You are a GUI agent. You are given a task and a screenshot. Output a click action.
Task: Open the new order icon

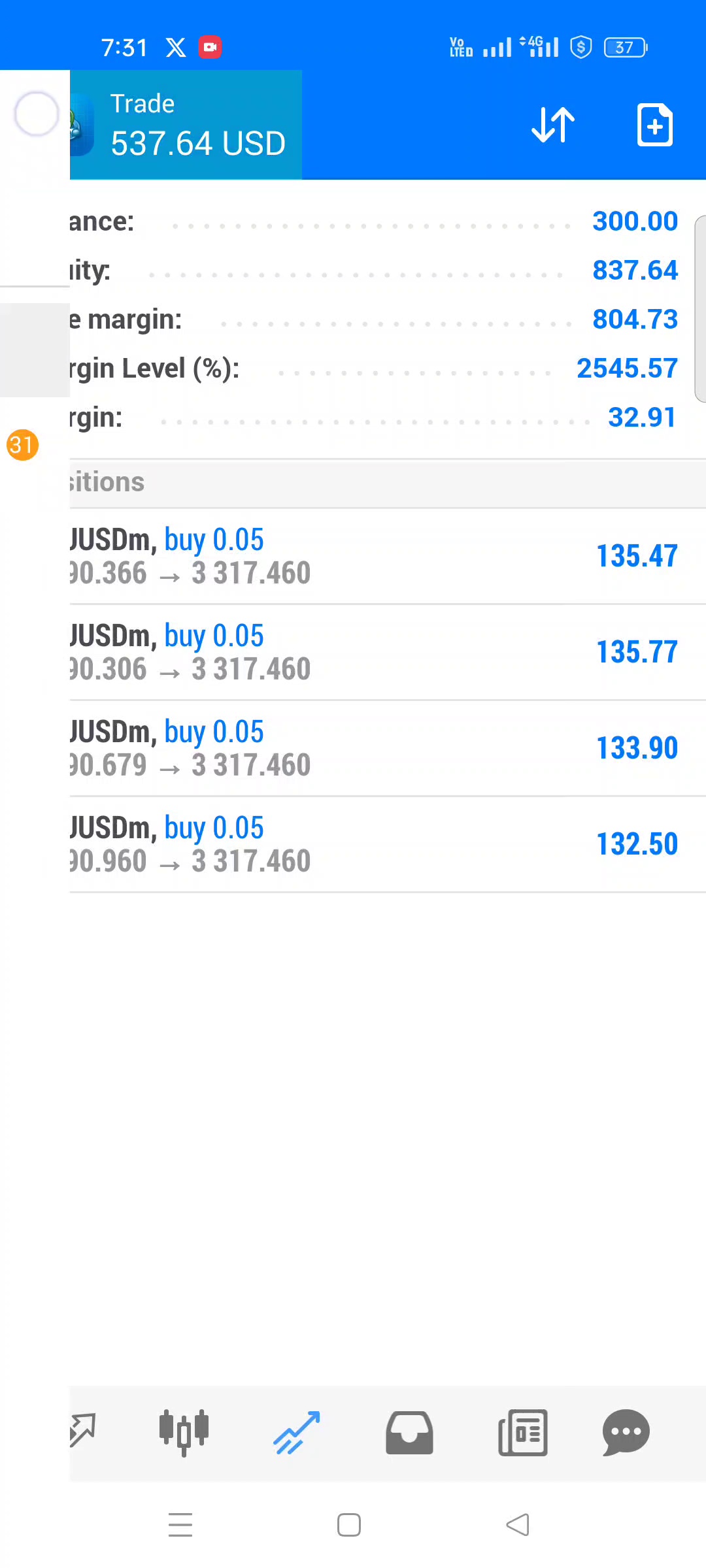(654, 124)
